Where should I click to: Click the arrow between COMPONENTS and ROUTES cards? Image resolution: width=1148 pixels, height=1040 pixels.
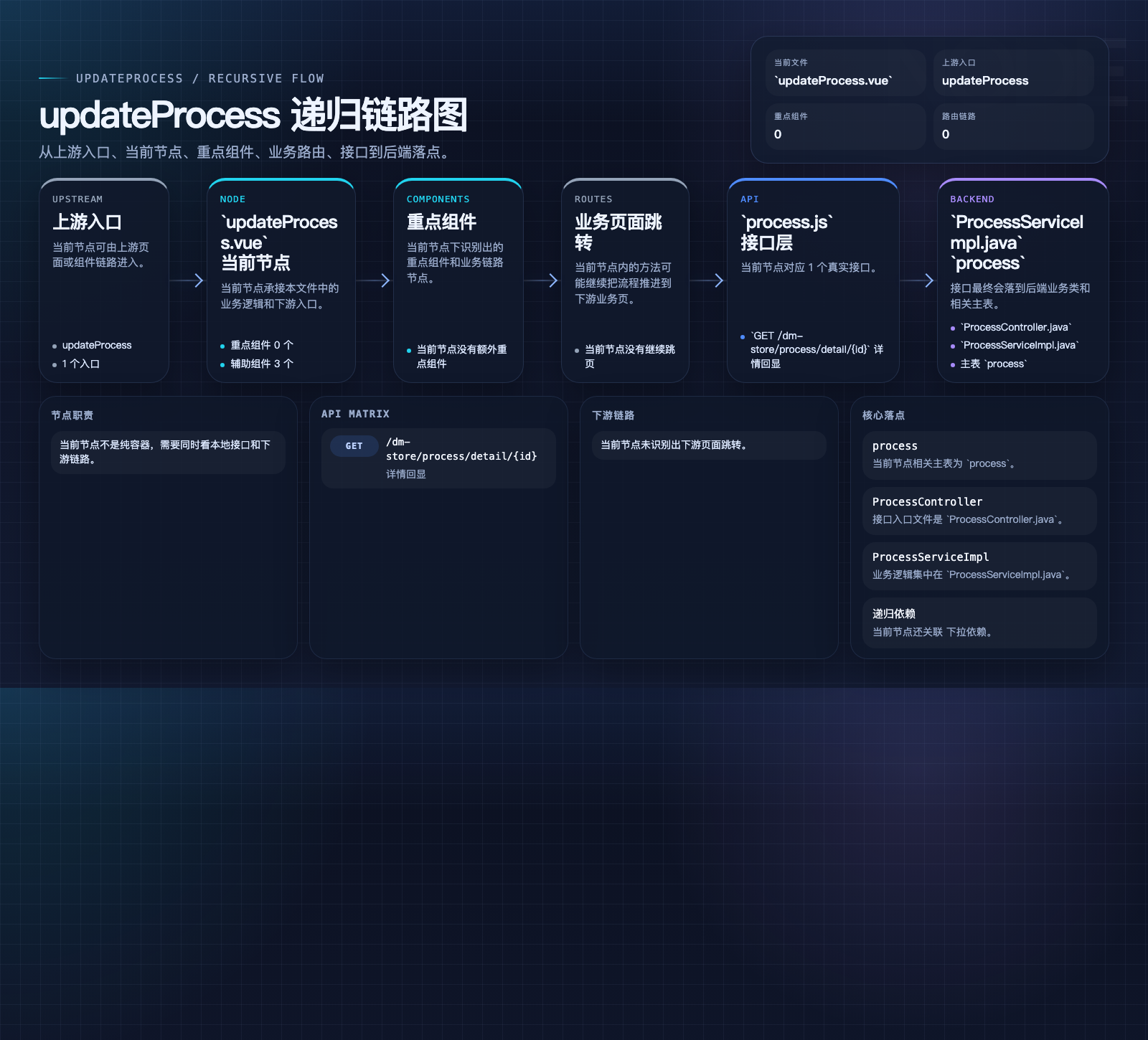click(542, 280)
